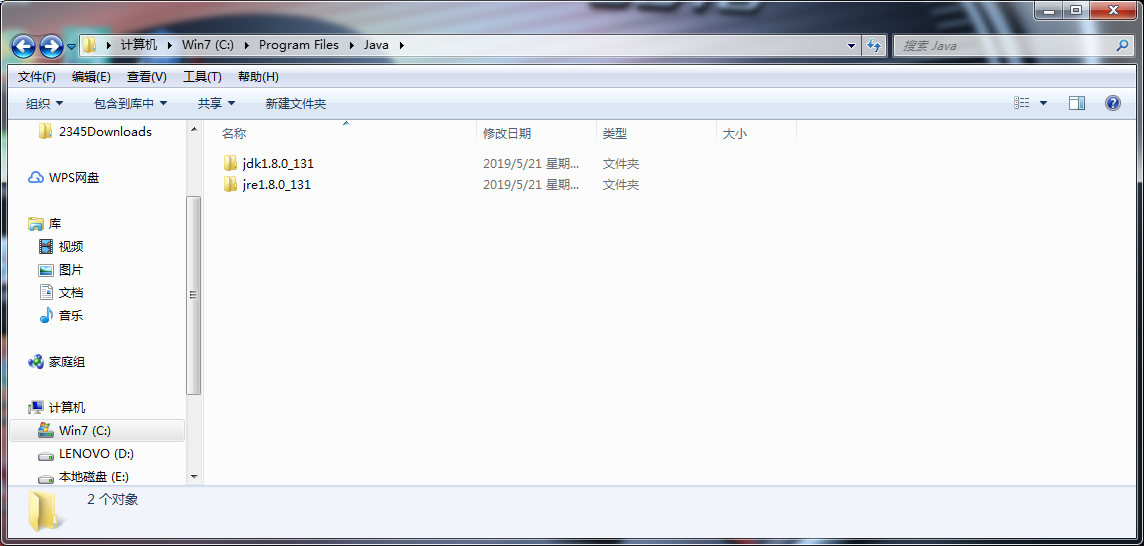The width and height of the screenshot is (1144, 546).
Task: Open the 组织 dropdown
Action: pyautogui.click(x=45, y=104)
